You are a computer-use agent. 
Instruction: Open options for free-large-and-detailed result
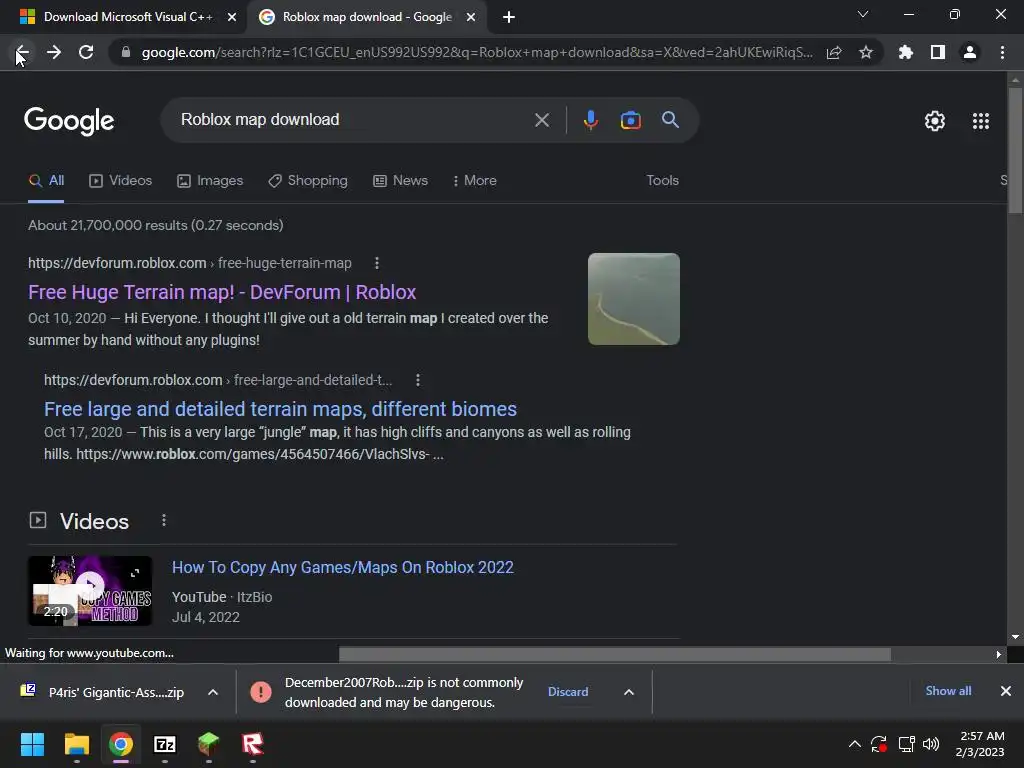tap(418, 380)
